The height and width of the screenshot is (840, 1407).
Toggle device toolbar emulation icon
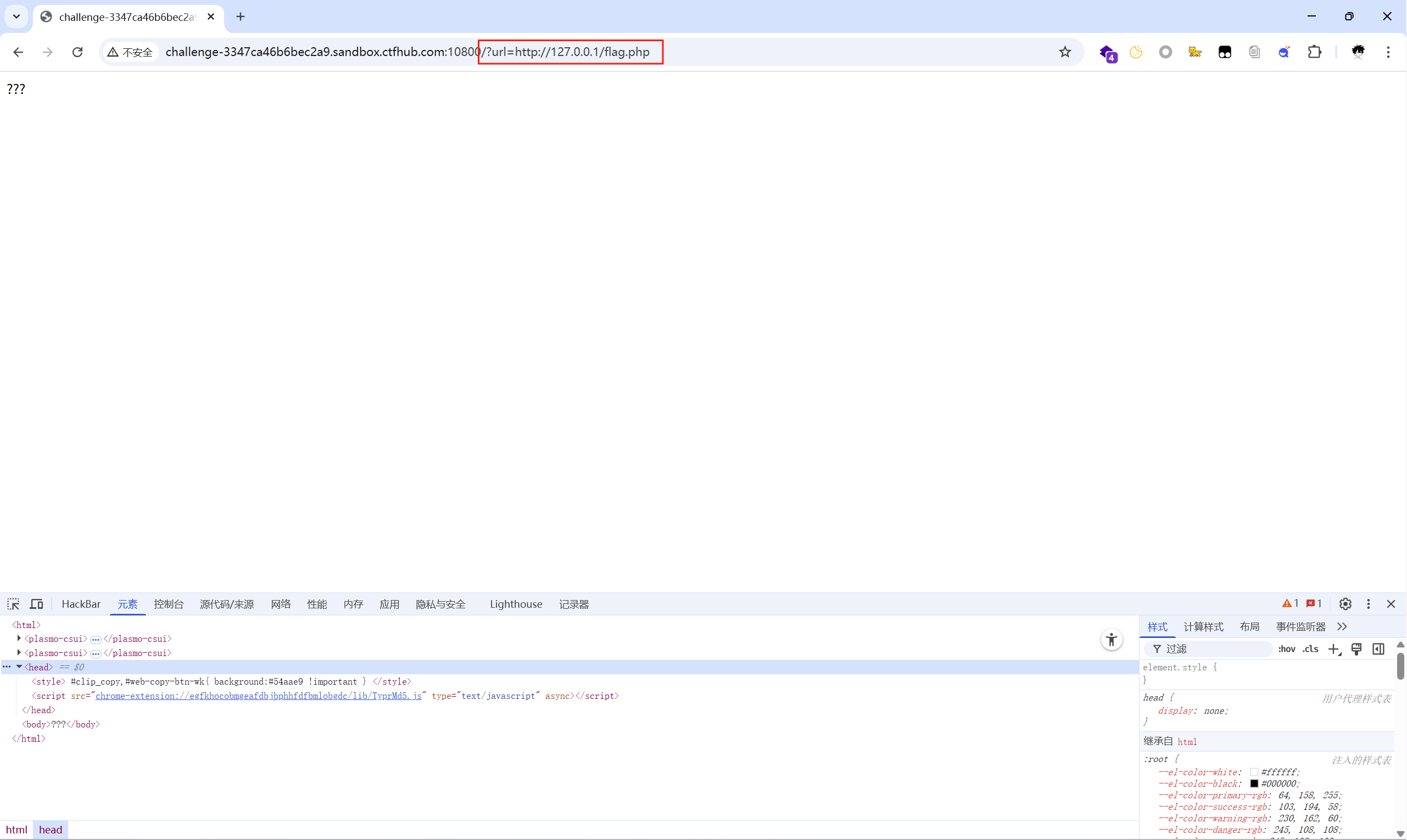[x=36, y=604]
